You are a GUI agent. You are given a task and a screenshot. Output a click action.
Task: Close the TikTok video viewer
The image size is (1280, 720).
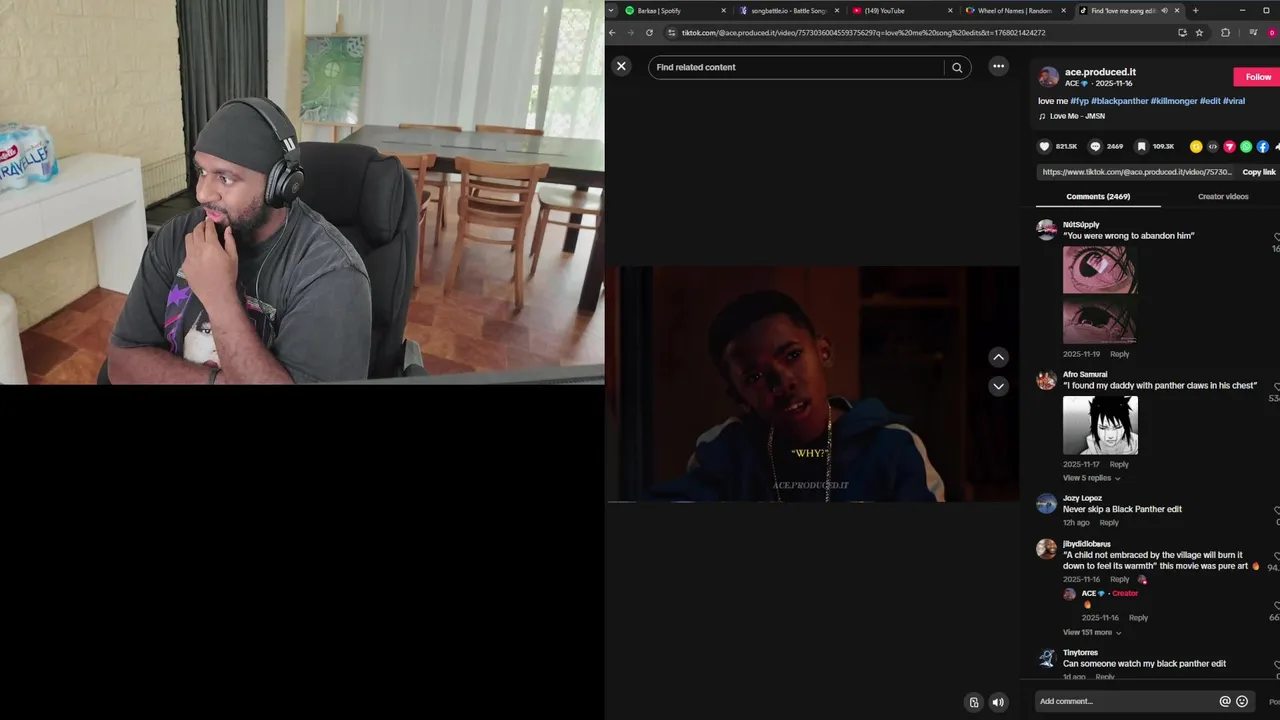point(621,66)
